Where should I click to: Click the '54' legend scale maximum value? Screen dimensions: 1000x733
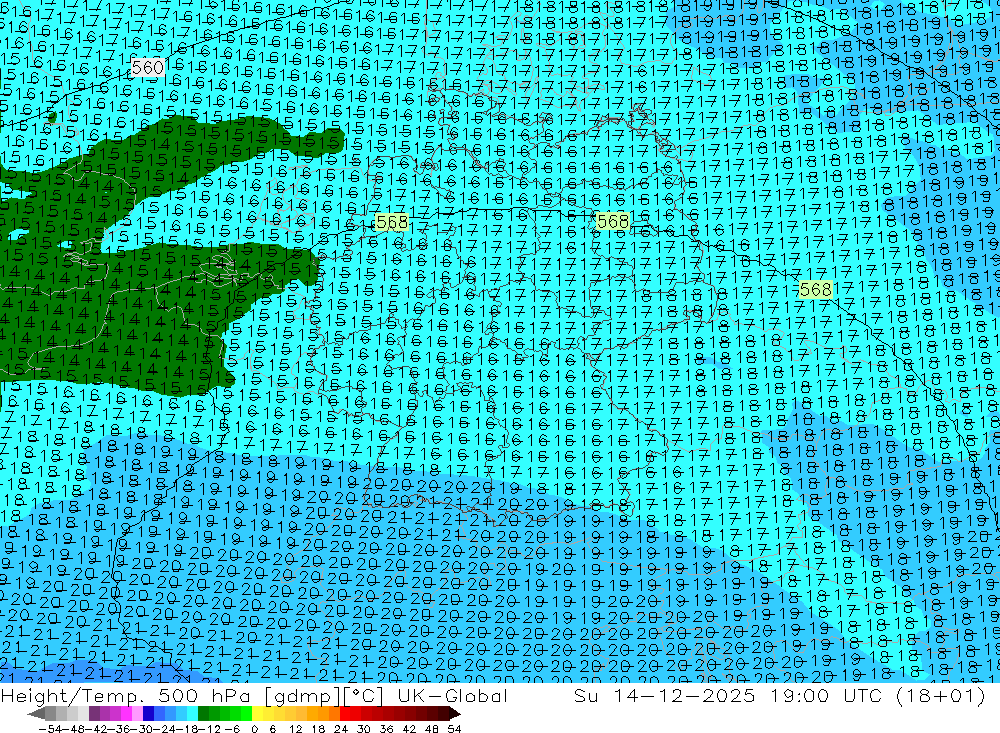454,729
